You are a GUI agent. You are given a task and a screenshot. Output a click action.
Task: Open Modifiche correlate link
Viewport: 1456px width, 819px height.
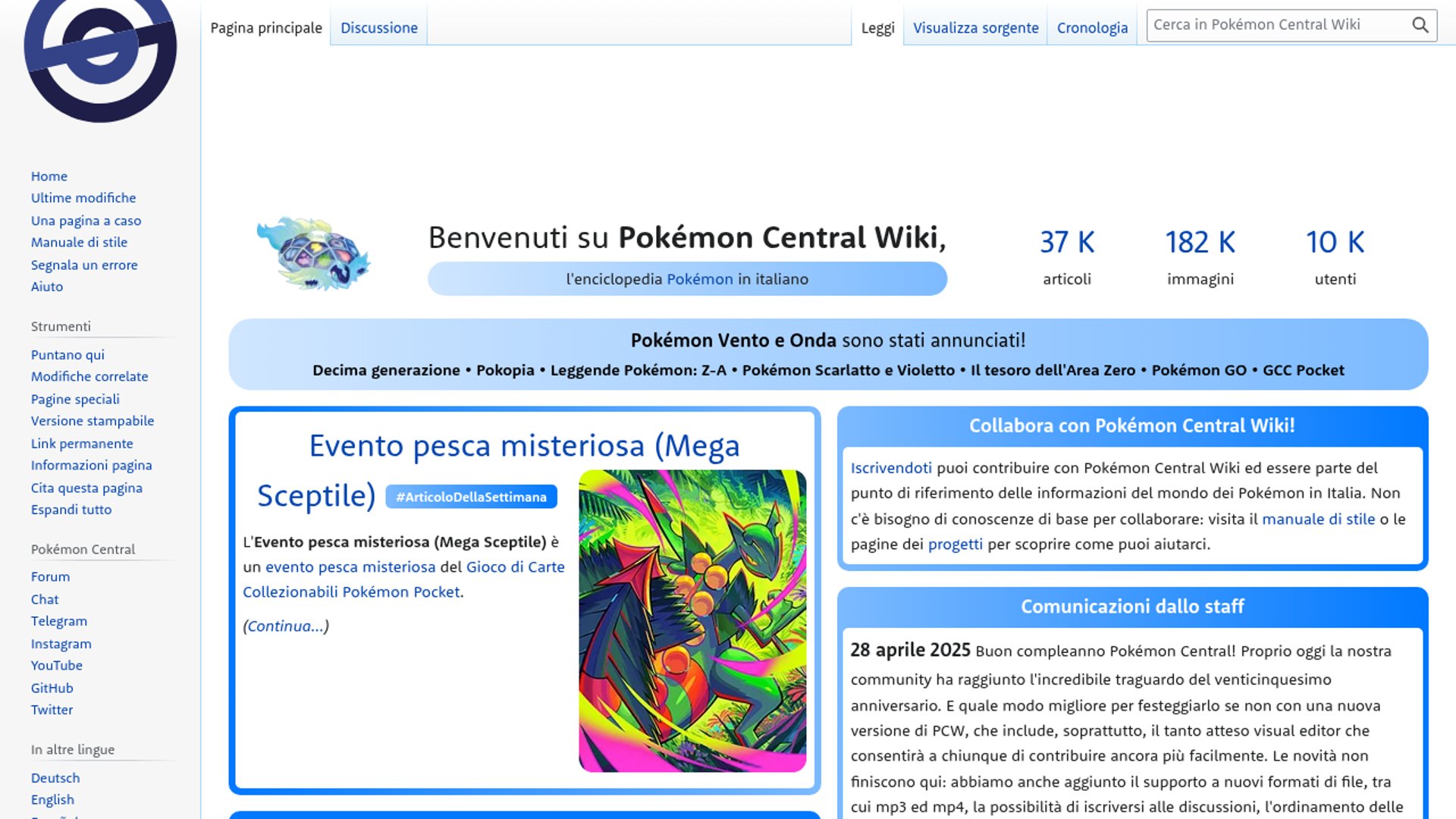click(x=89, y=377)
